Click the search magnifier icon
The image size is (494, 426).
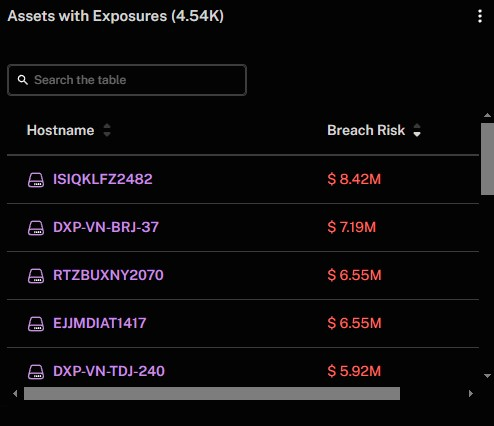coord(23,80)
